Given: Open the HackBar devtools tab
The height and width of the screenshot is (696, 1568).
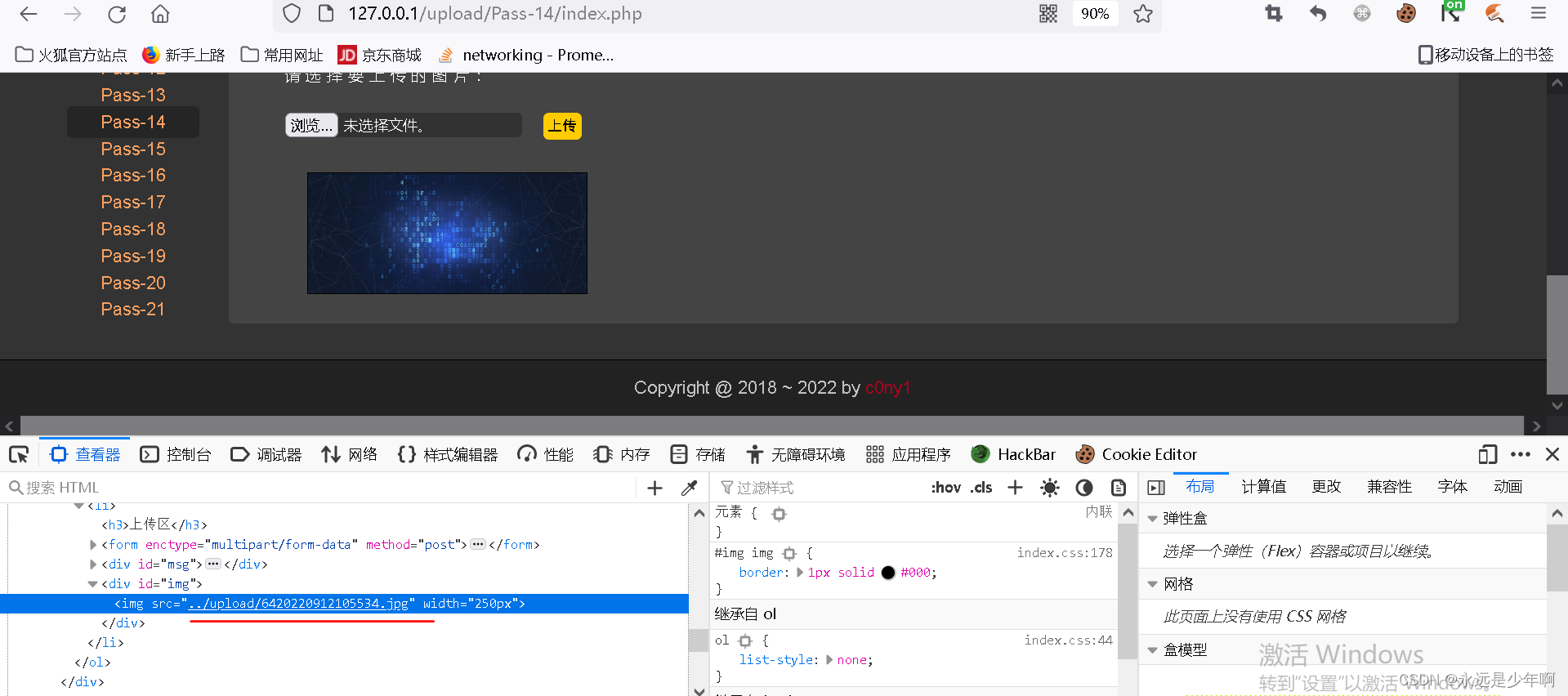Looking at the screenshot, I should (x=1013, y=454).
